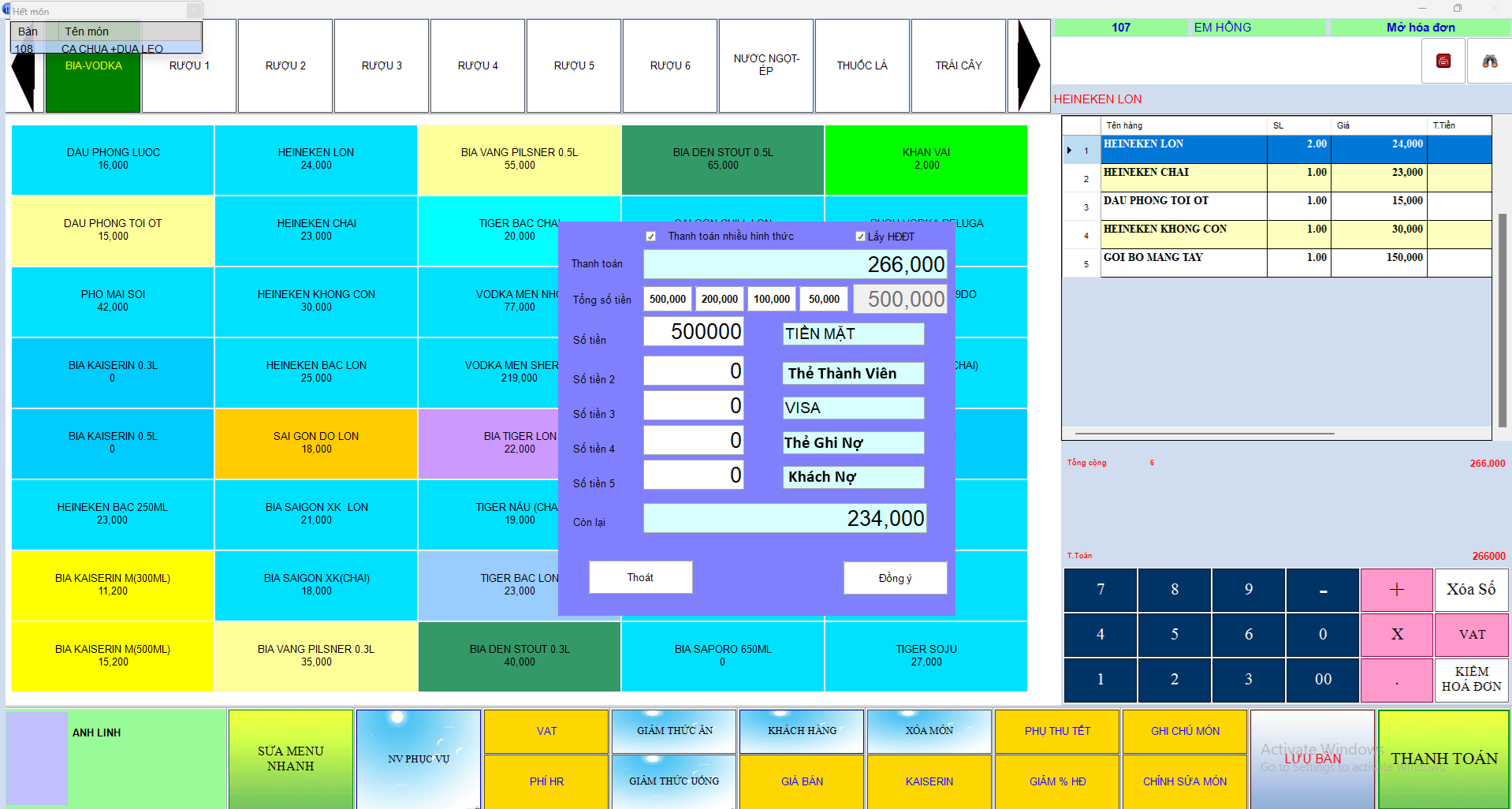Click the XÓA MÓN button
The height and width of the screenshot is (809, 1512).
coord(929,731)
